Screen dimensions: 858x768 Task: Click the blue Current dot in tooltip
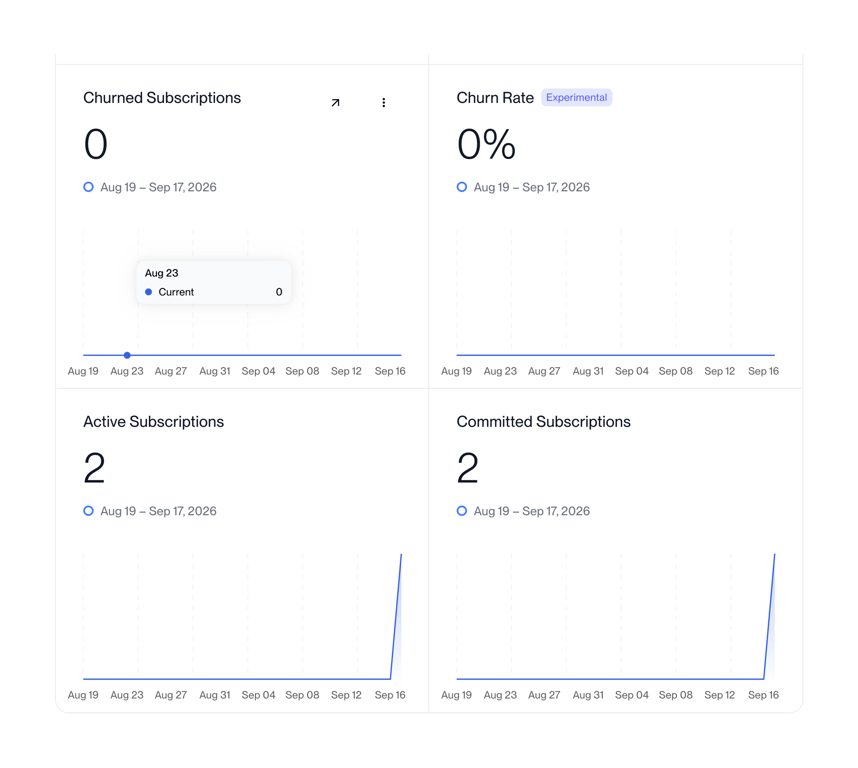(148, 292)
